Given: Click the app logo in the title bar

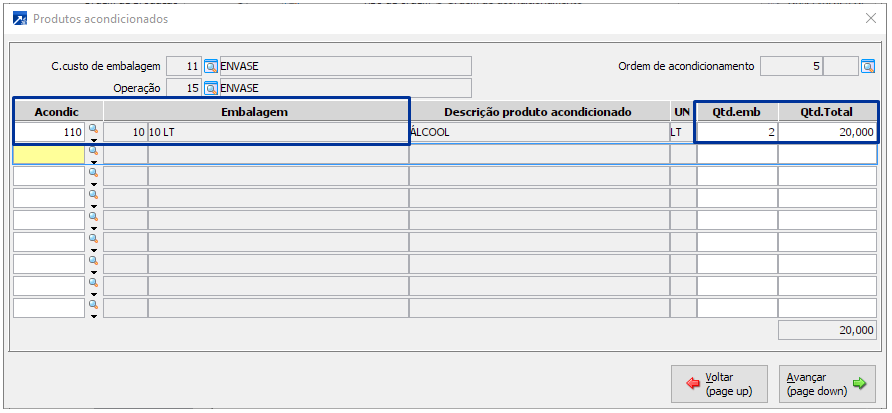Looking at the screenshot, I should (18, 18).
